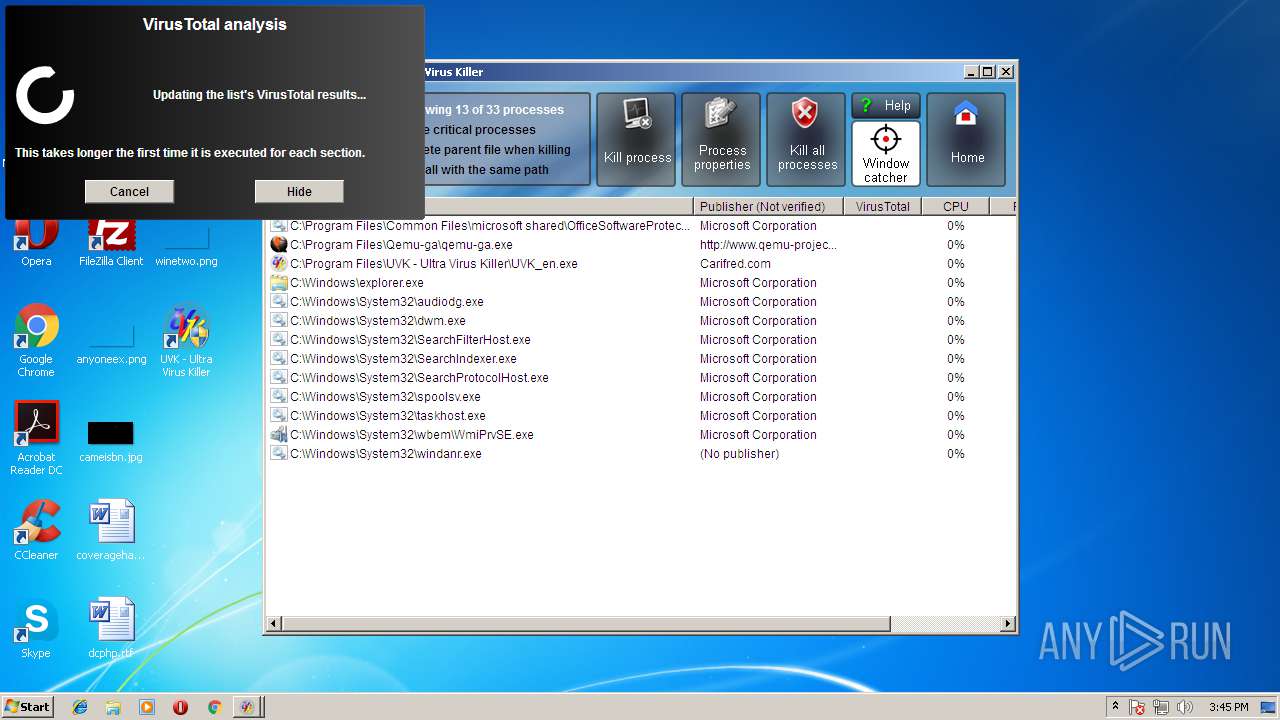Sort by the VirusTotal column
Screen dimensions: 1280x720
(x=883, y=206)
